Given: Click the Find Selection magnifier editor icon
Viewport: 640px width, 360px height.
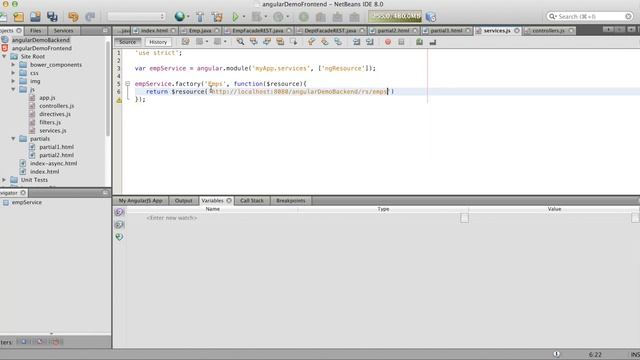Looking at the screenshot, I should pyautogui.click(x=240, y=42).
